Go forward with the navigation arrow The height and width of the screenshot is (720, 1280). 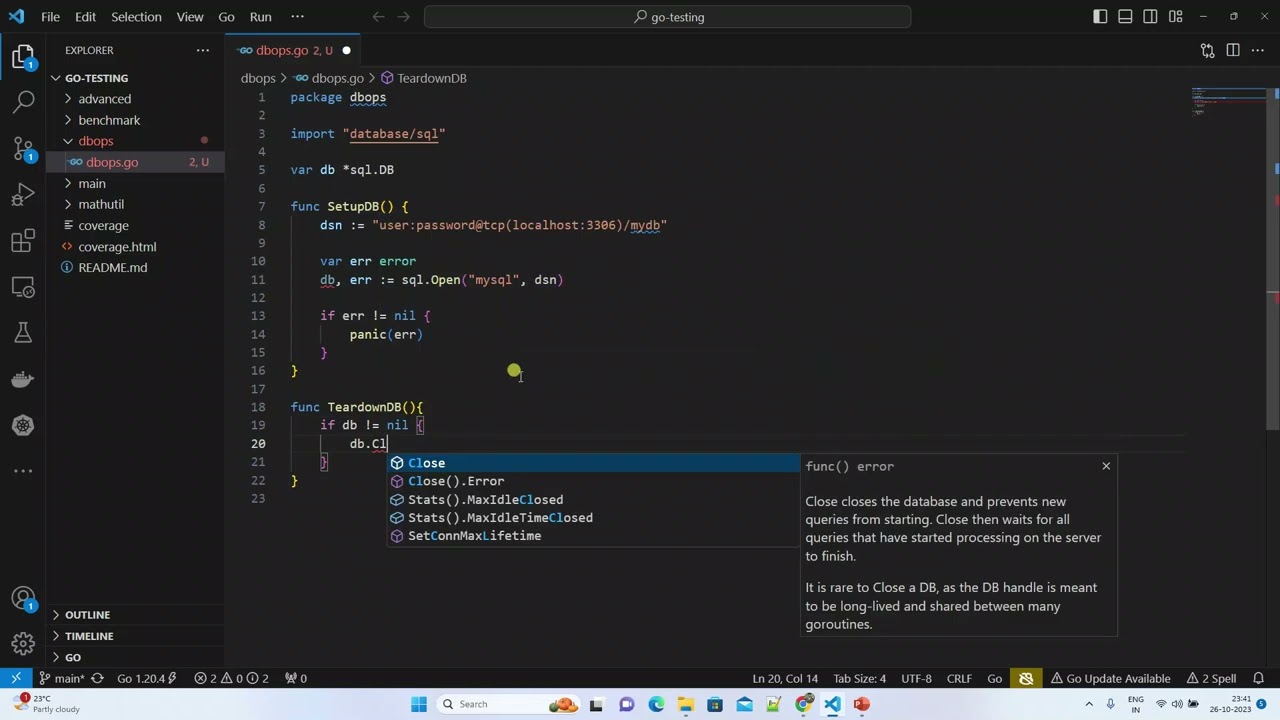coord(406,17)
